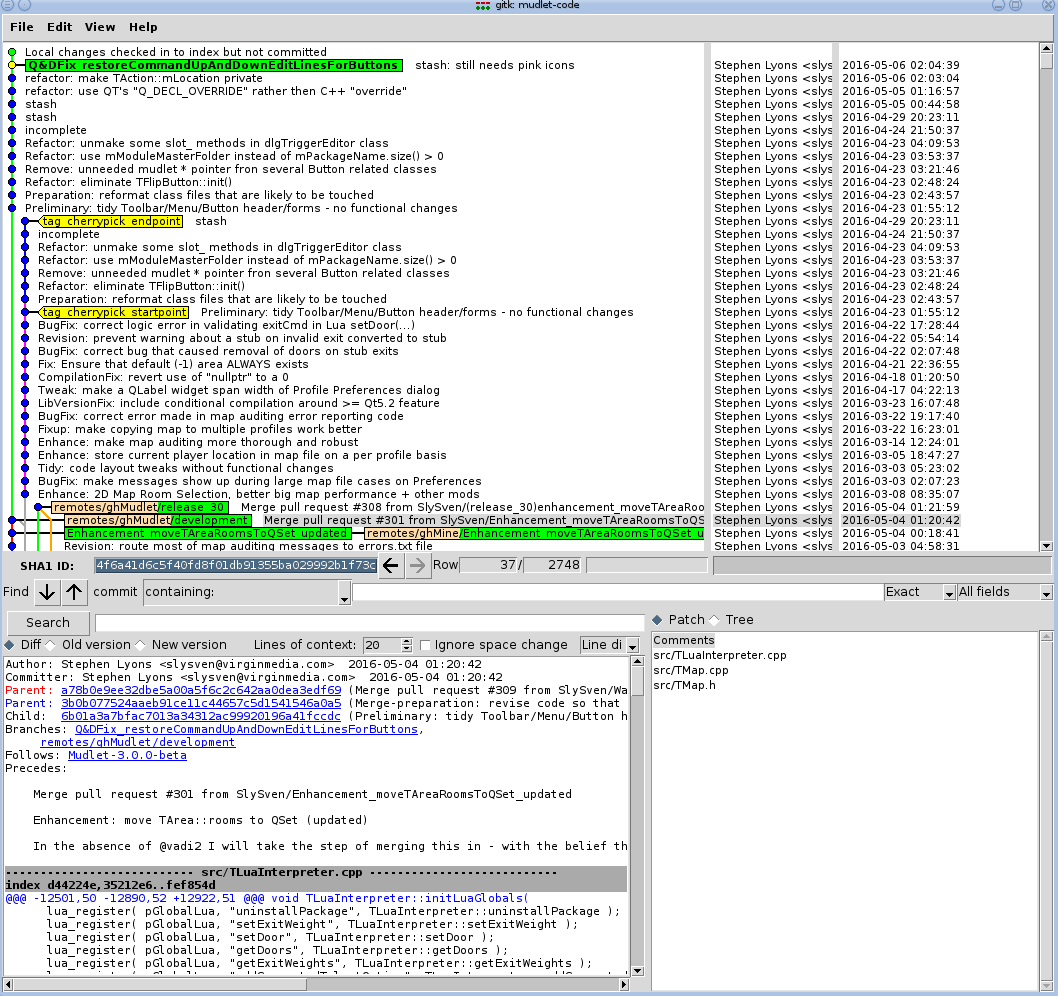
Task: Click the find text input field
Action: pyautogui.click(x=618, y=592)
